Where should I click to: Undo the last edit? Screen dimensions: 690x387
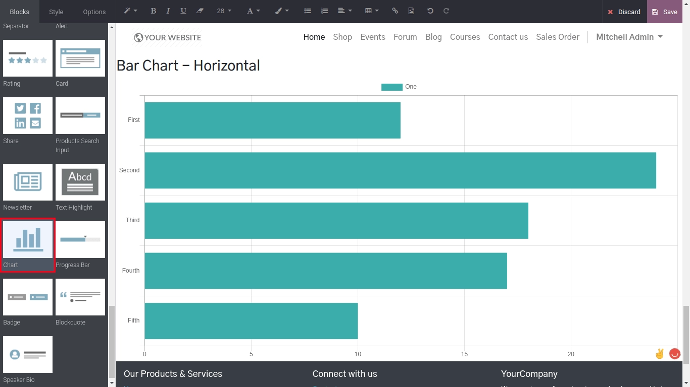(430, 11)
